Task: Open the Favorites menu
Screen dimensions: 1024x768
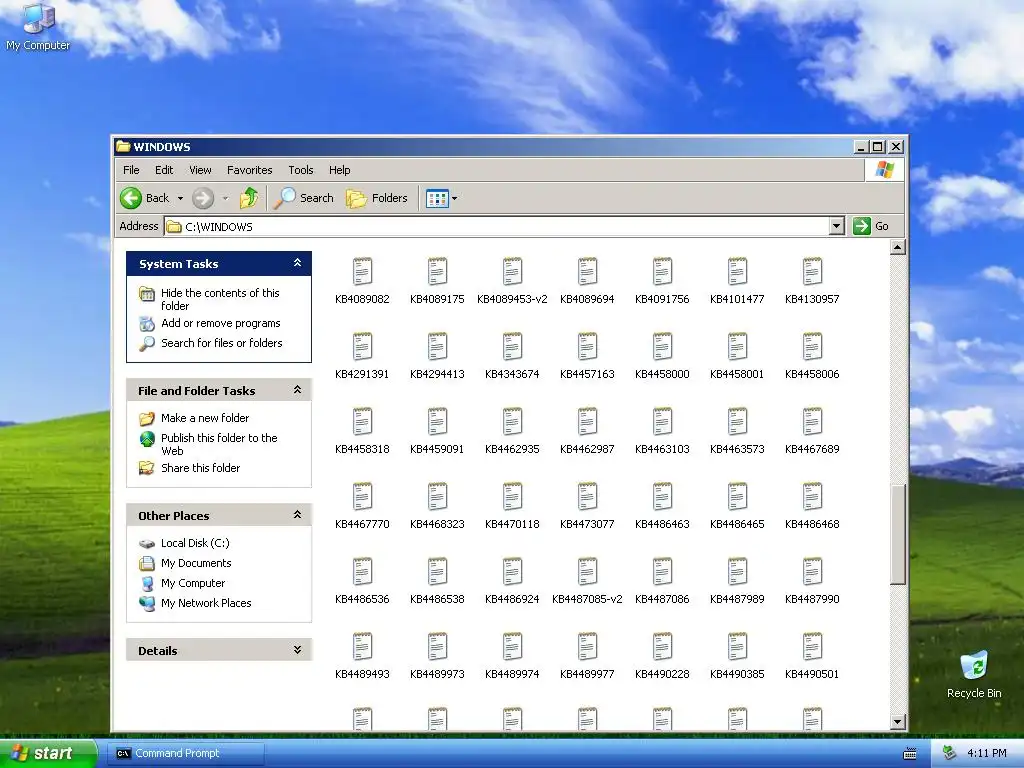Action: click(x=249, y=170)
